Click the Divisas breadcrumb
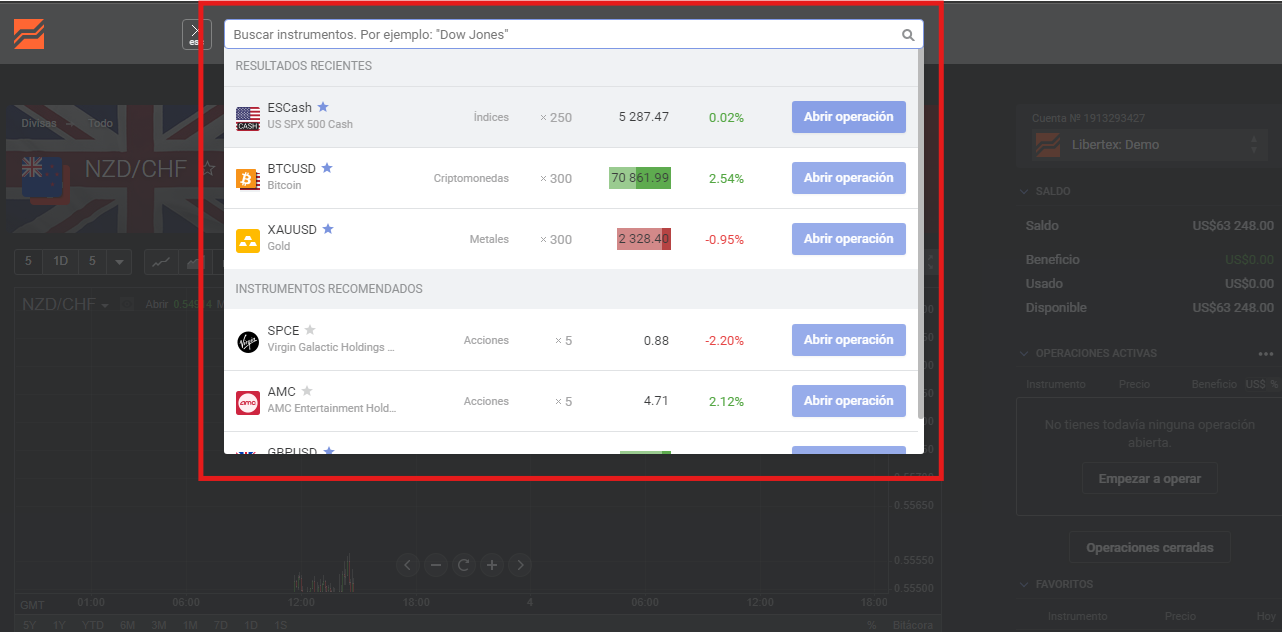1282x632 pixels. click(x=39, y=124)
